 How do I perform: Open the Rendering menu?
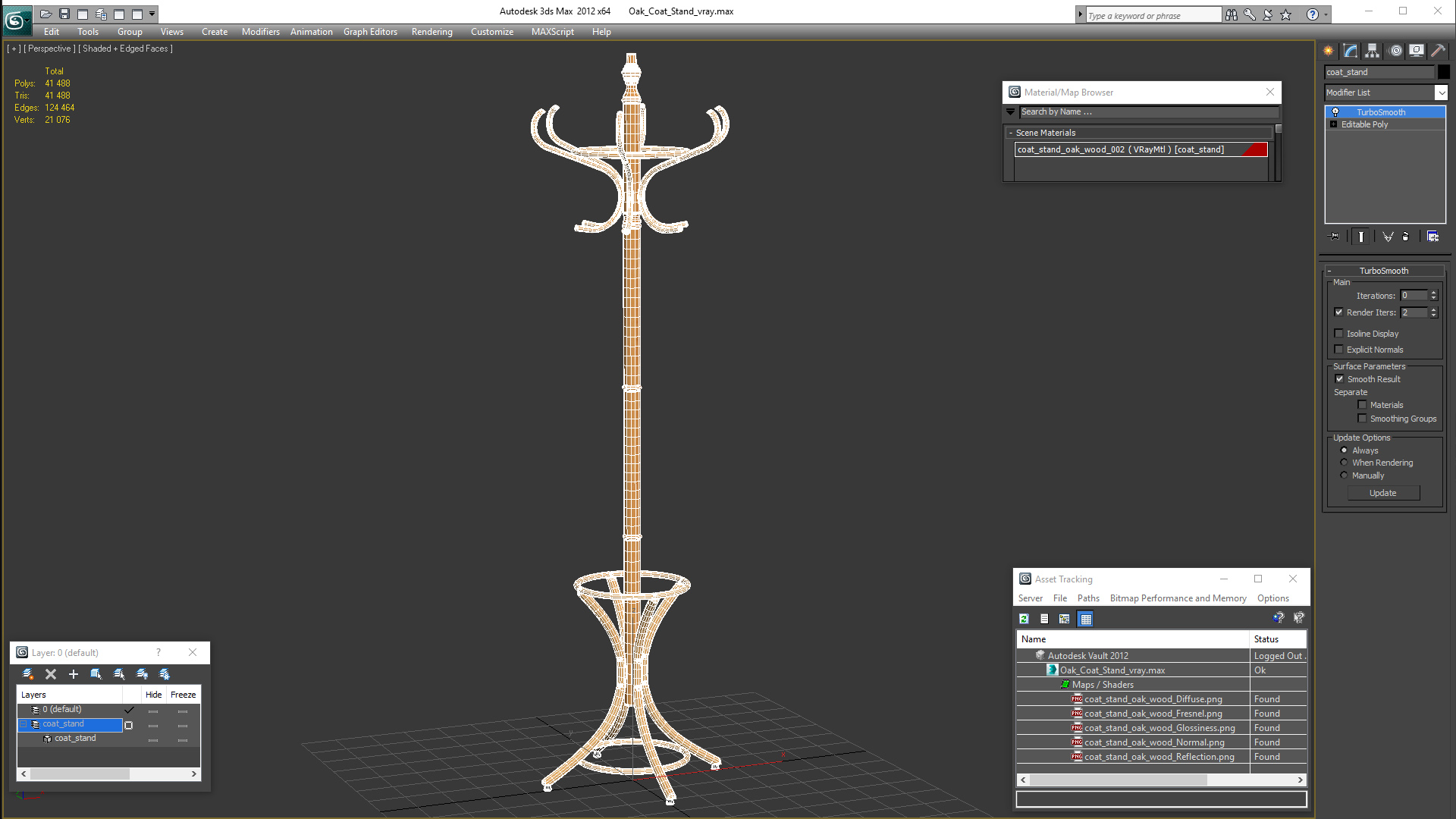tap(431, 32)
